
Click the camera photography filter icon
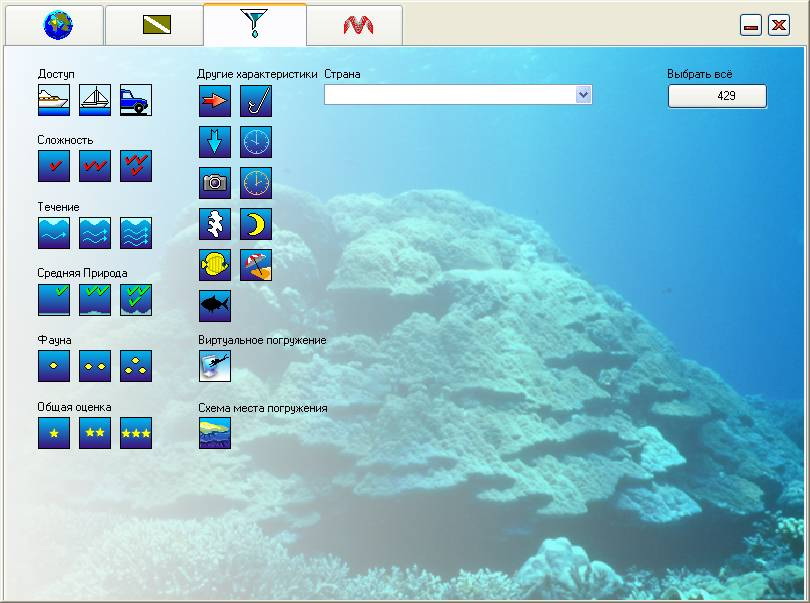[215, 183]
